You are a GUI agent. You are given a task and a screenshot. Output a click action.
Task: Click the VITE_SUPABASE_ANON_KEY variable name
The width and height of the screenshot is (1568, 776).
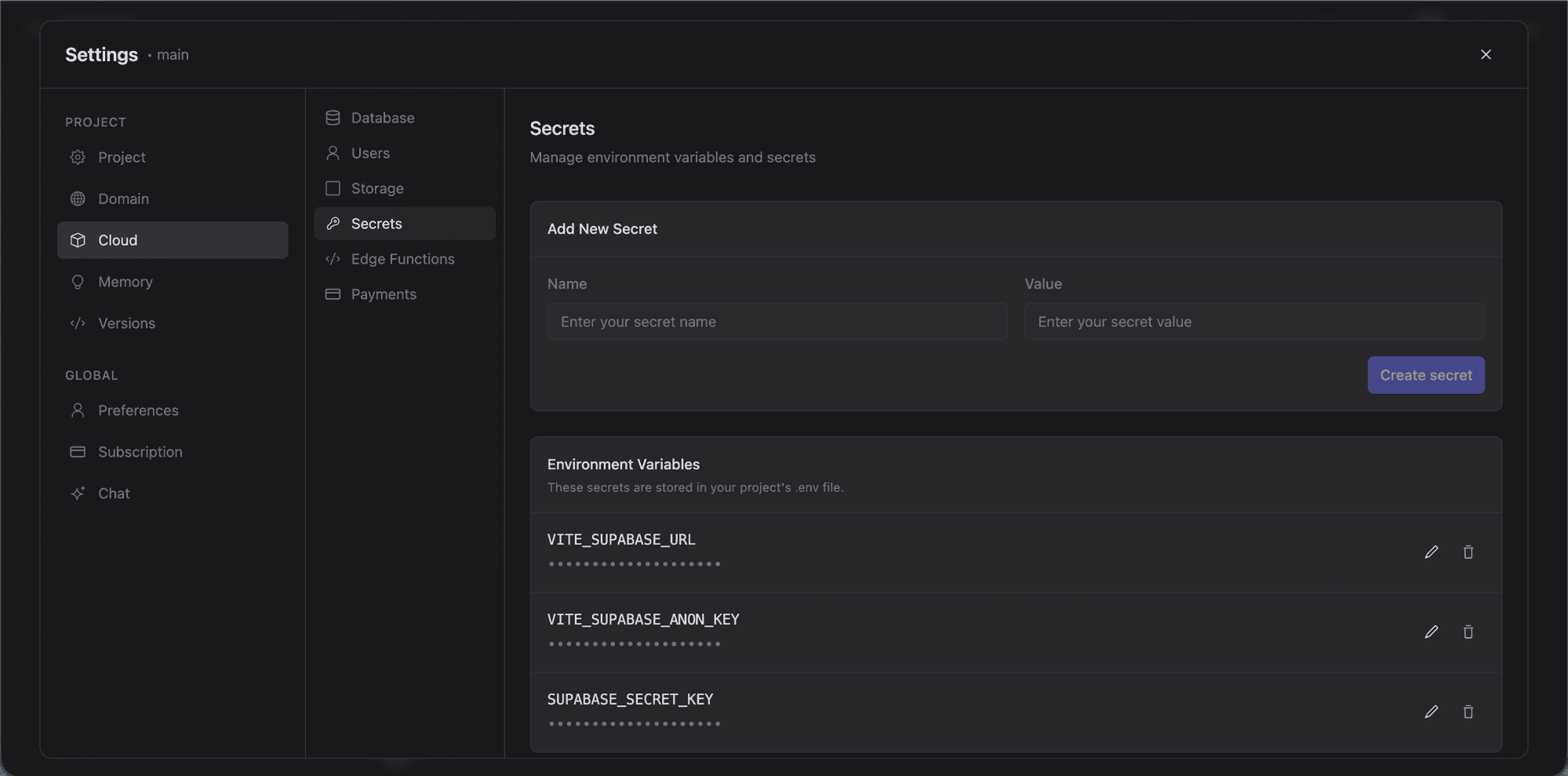(643, 620)
